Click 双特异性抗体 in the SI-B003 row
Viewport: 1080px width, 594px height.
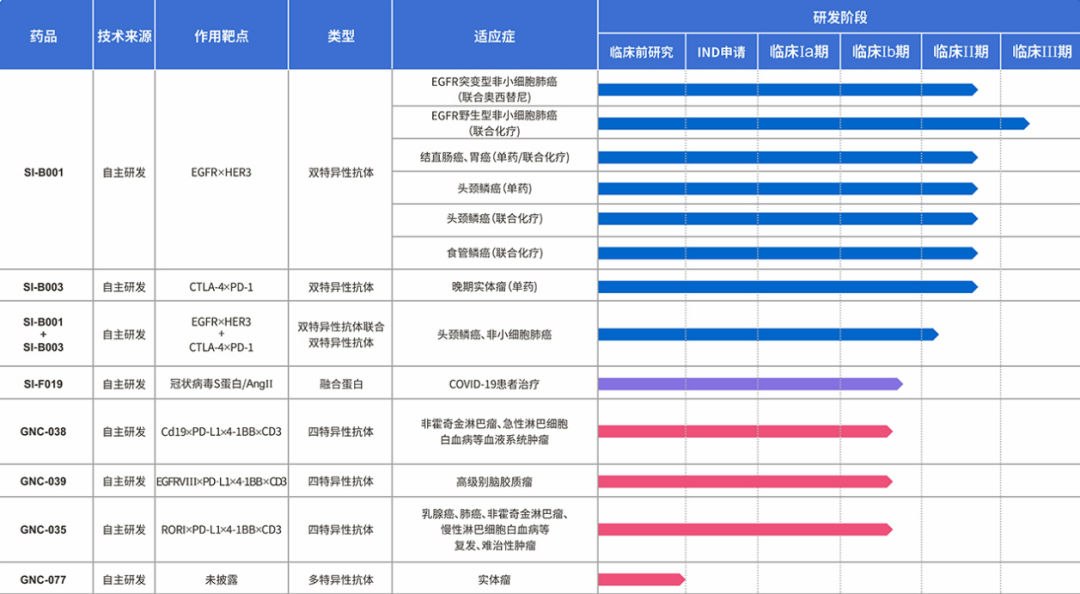[x=340, y=287]
